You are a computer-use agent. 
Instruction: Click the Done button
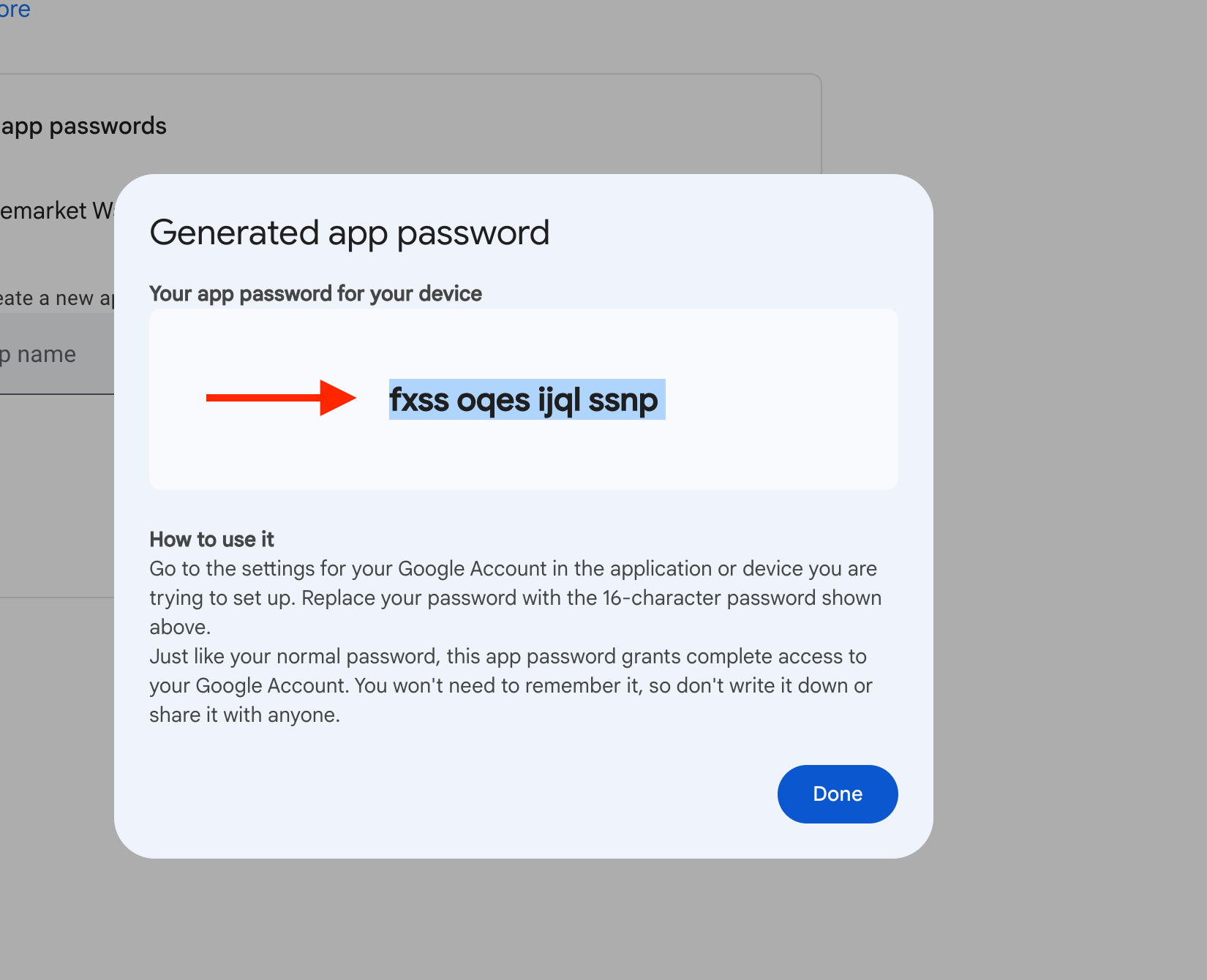837,794
